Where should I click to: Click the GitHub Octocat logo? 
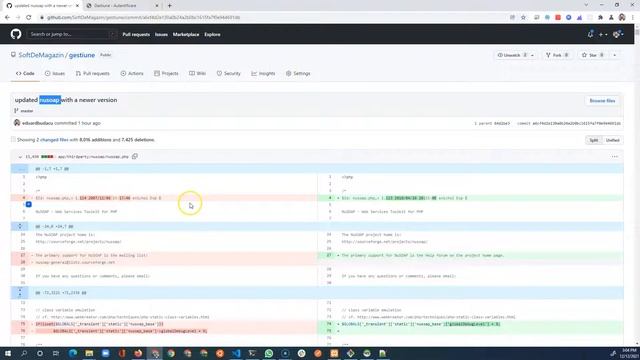[x=16, y=34]
